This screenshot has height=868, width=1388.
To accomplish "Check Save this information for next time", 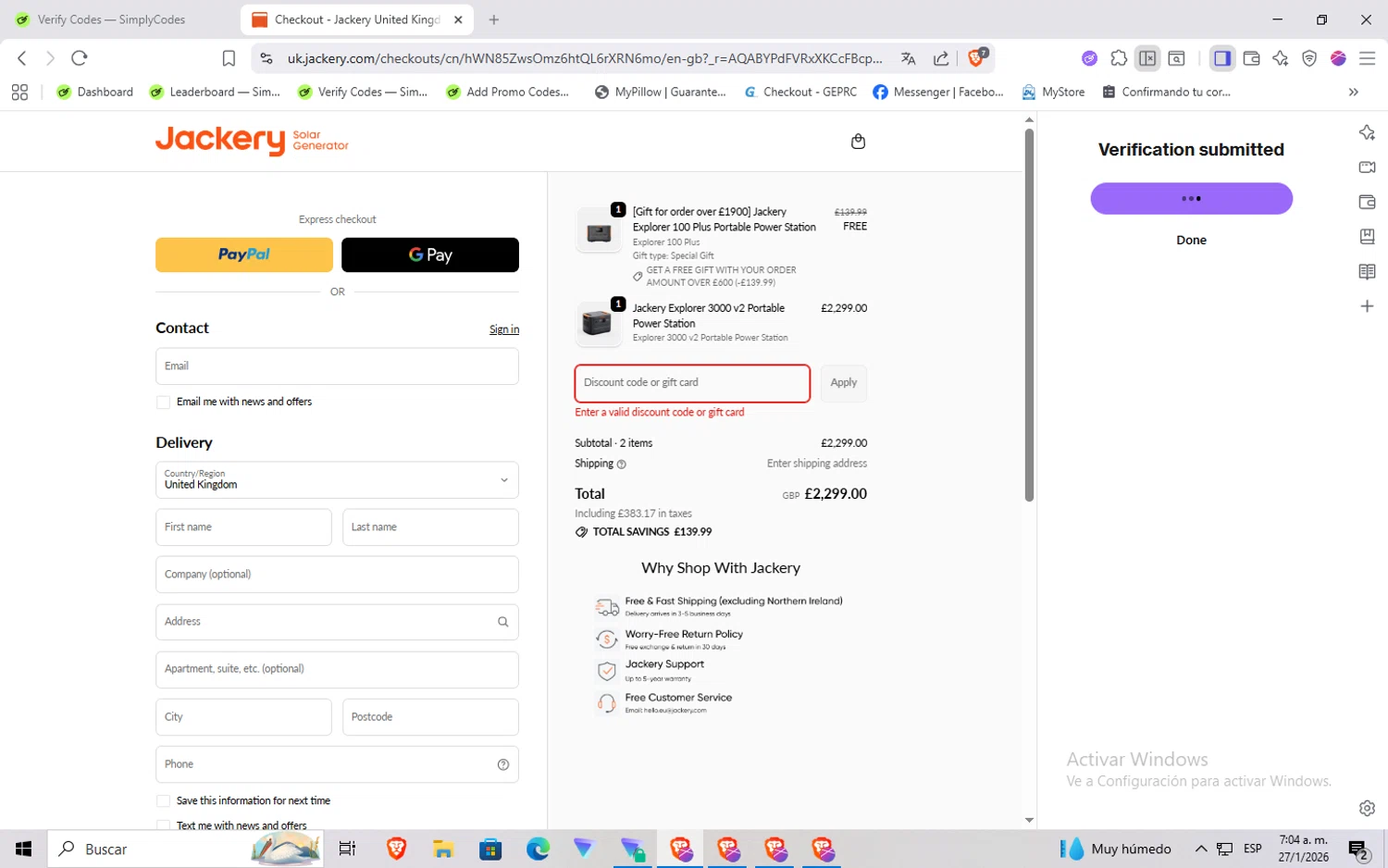I will point(163,801).
